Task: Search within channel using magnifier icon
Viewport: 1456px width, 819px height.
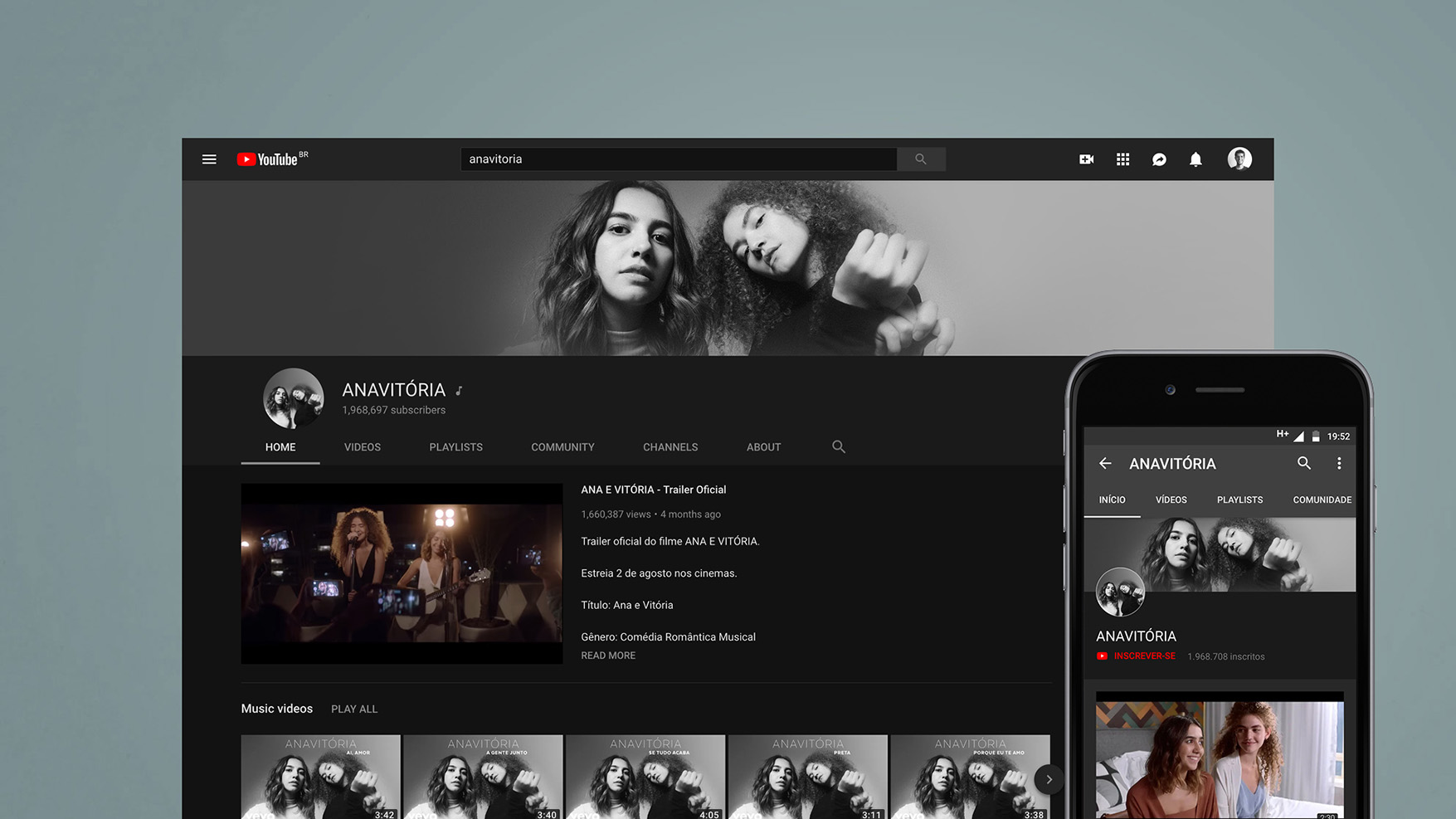Action: [839, 447]
